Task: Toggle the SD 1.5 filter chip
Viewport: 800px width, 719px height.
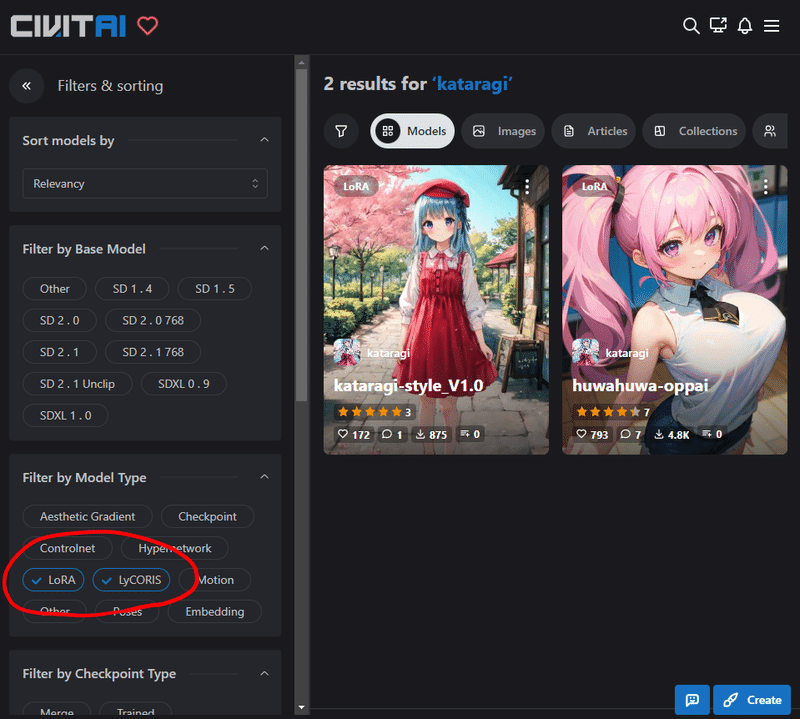Action: [x=215, y=289]
